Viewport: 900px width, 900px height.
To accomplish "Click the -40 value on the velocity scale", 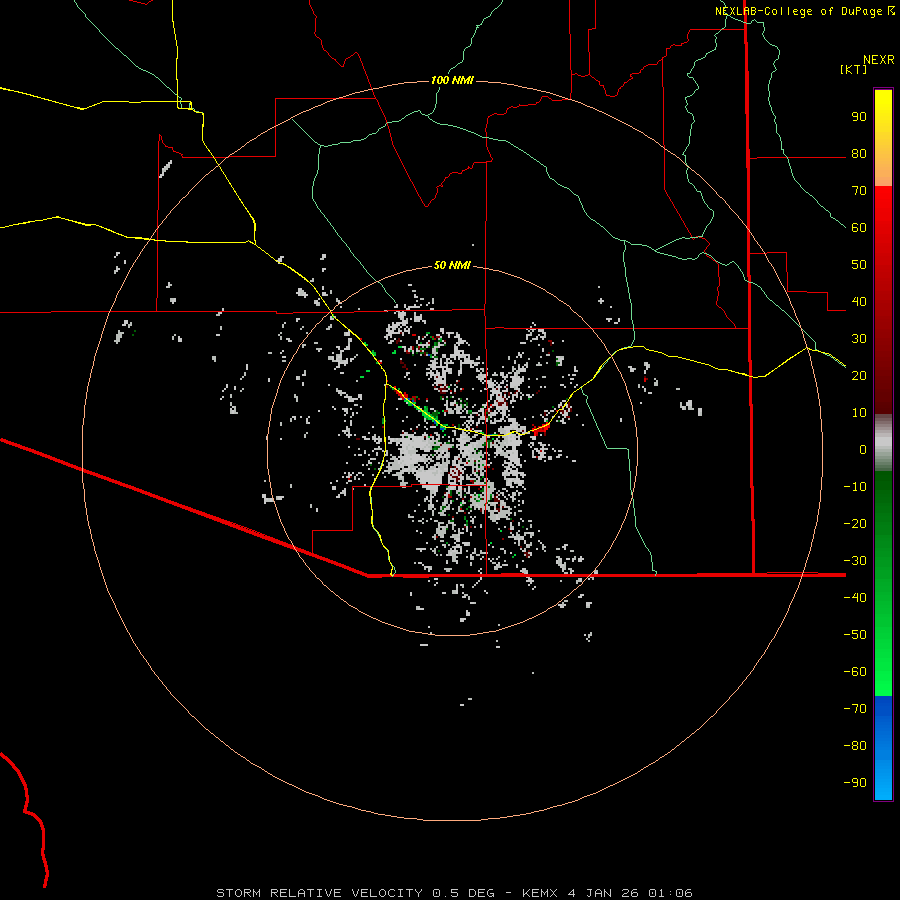I will pos(855,598).
